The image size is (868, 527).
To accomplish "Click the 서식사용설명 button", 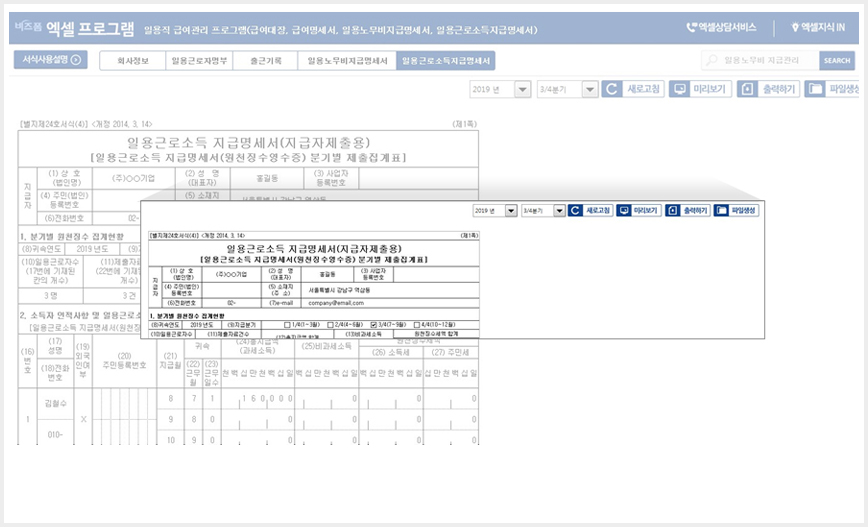I will pos(50,60).
